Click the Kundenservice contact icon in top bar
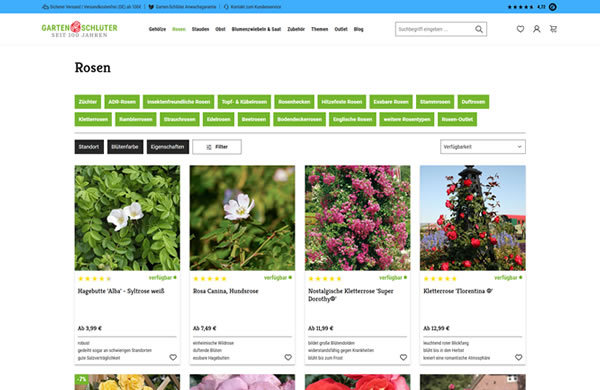Image resolution: width=600 pixels, height=390 pixels. click(x=226, y=7)
